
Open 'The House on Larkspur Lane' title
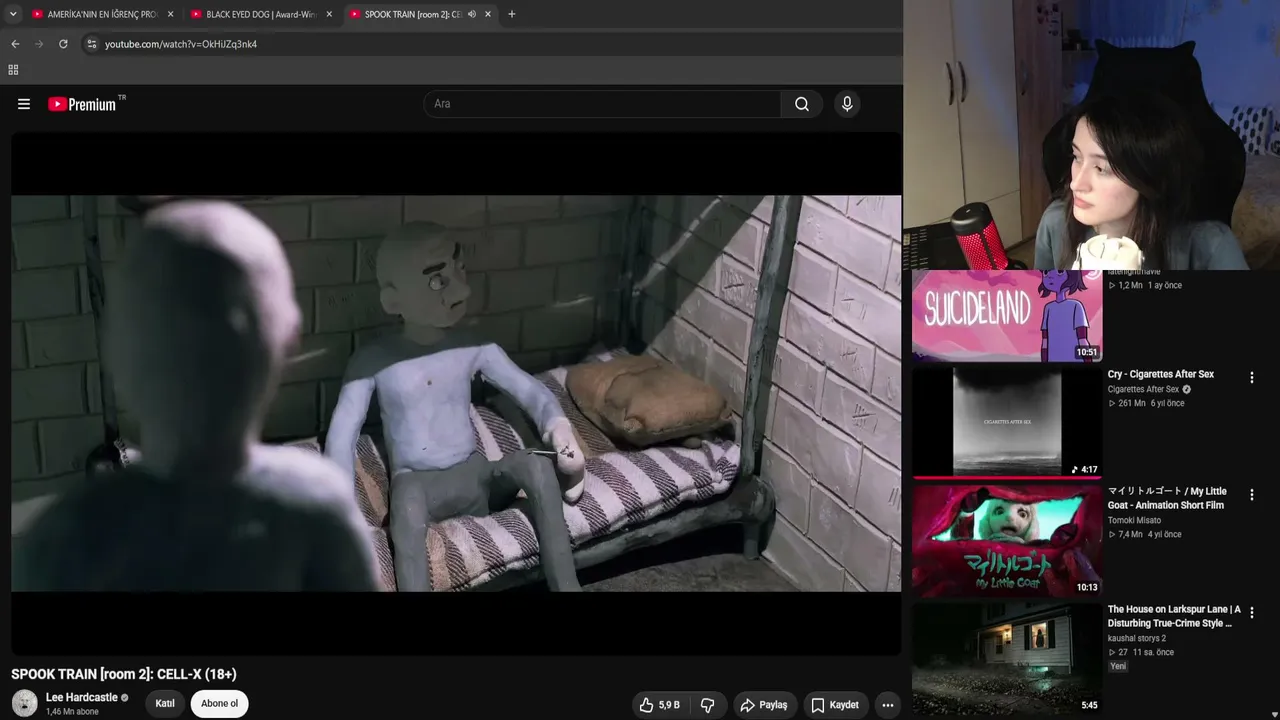(1174, 616)
